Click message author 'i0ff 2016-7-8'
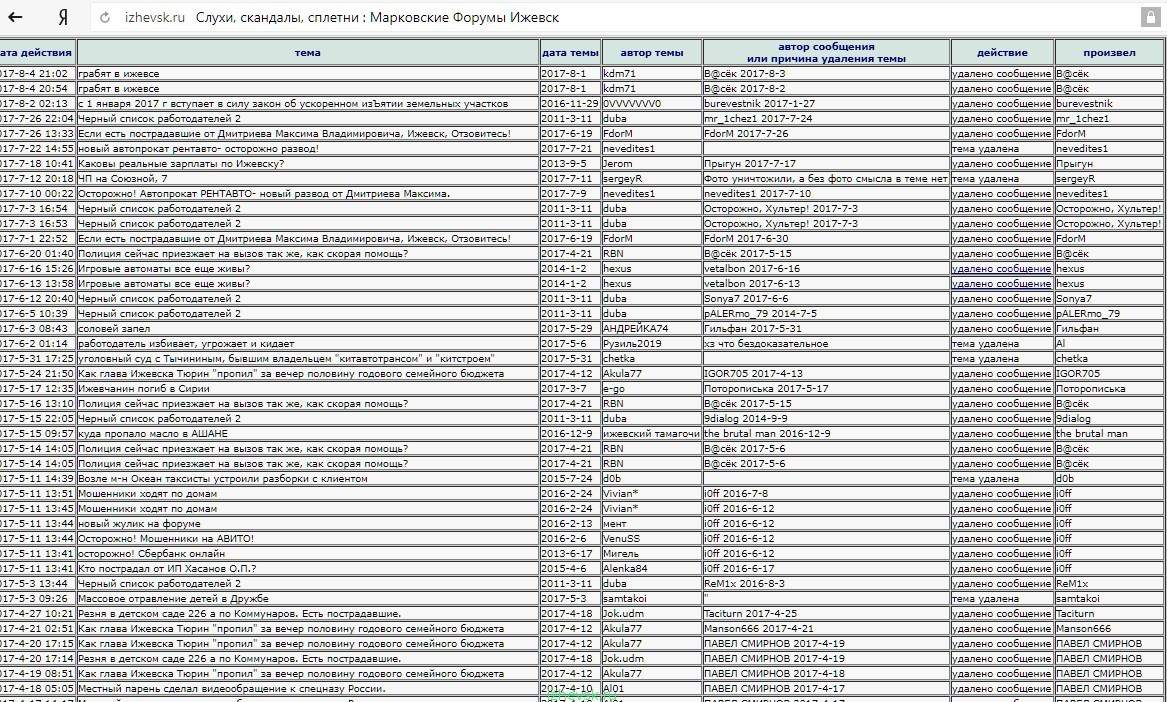The image size is (1167, 702). click(736, 494)
